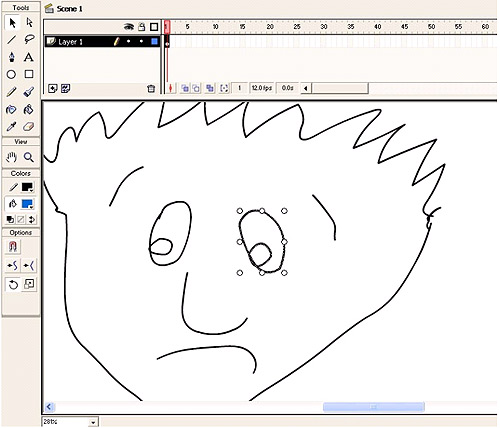Viewport: 500px width, 428px height.
Task: Select the Subselection arrow tool
Action: 29,23
